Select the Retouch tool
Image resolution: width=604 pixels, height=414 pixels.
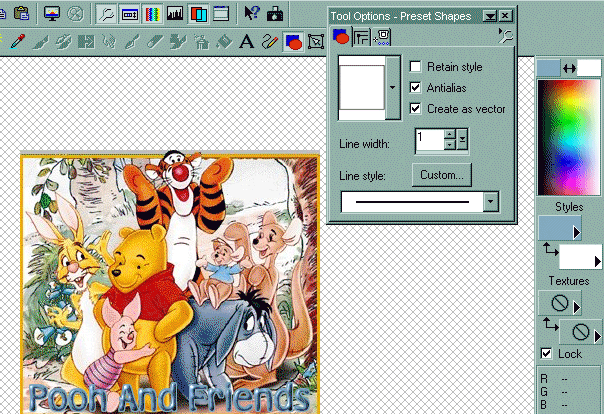point(109,42)
